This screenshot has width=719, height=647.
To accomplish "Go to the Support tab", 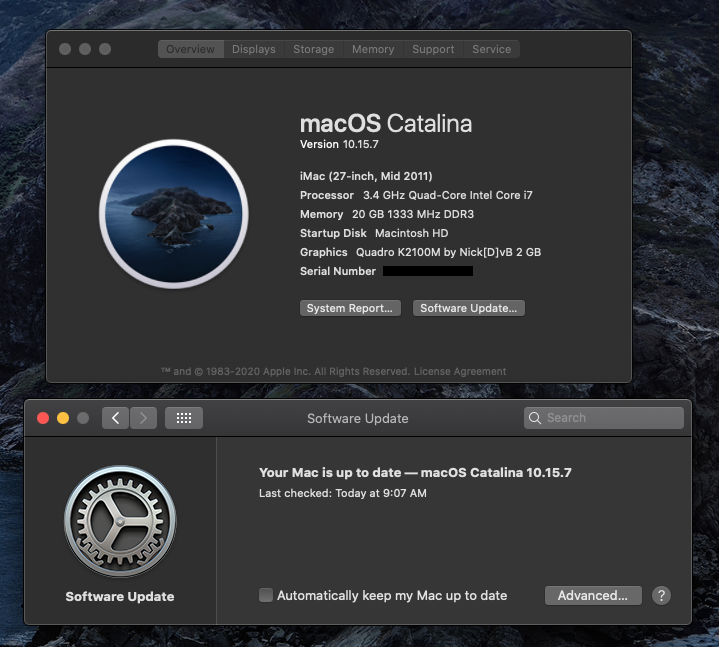I will click(x=433, y=49).
